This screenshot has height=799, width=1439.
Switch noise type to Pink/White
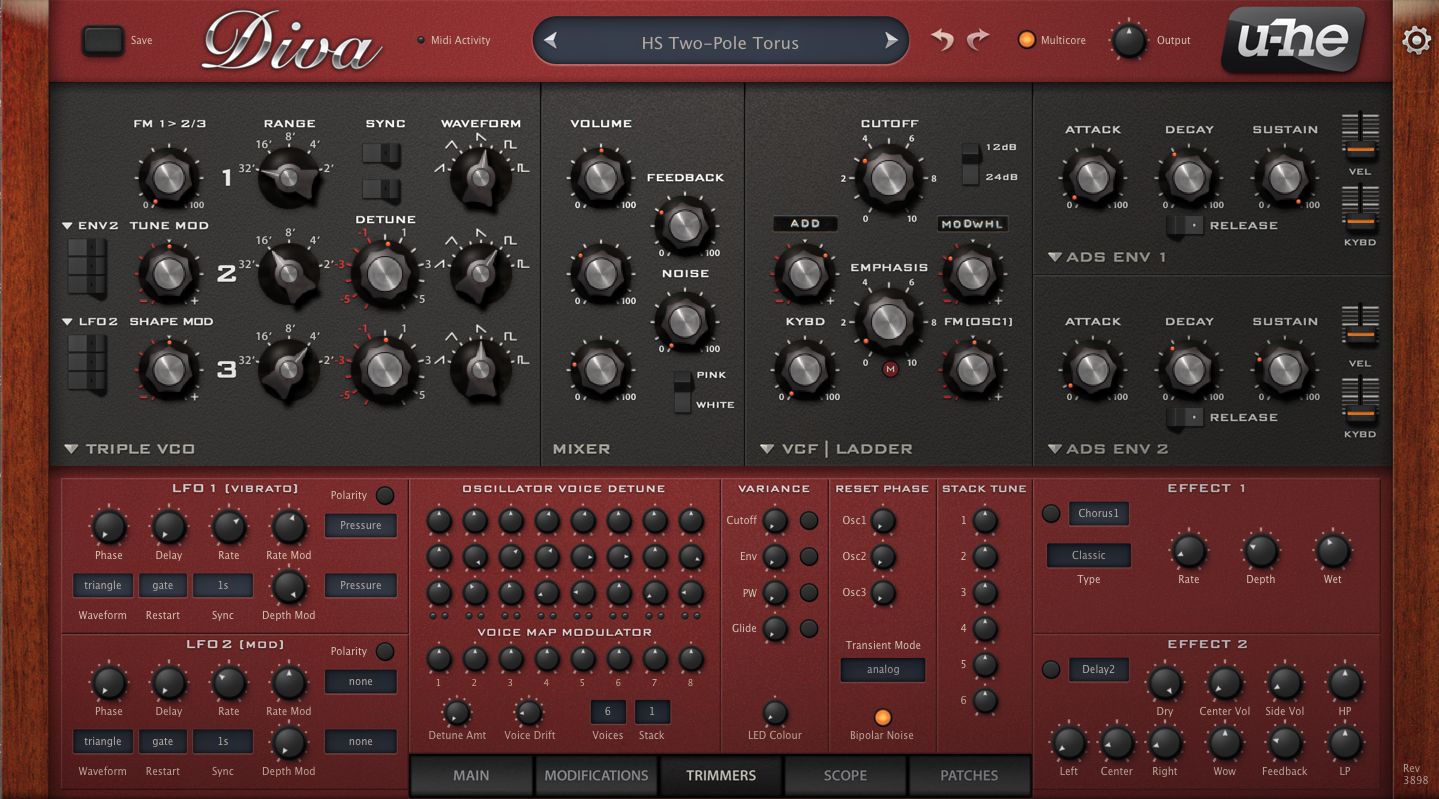tap(682, 391)
